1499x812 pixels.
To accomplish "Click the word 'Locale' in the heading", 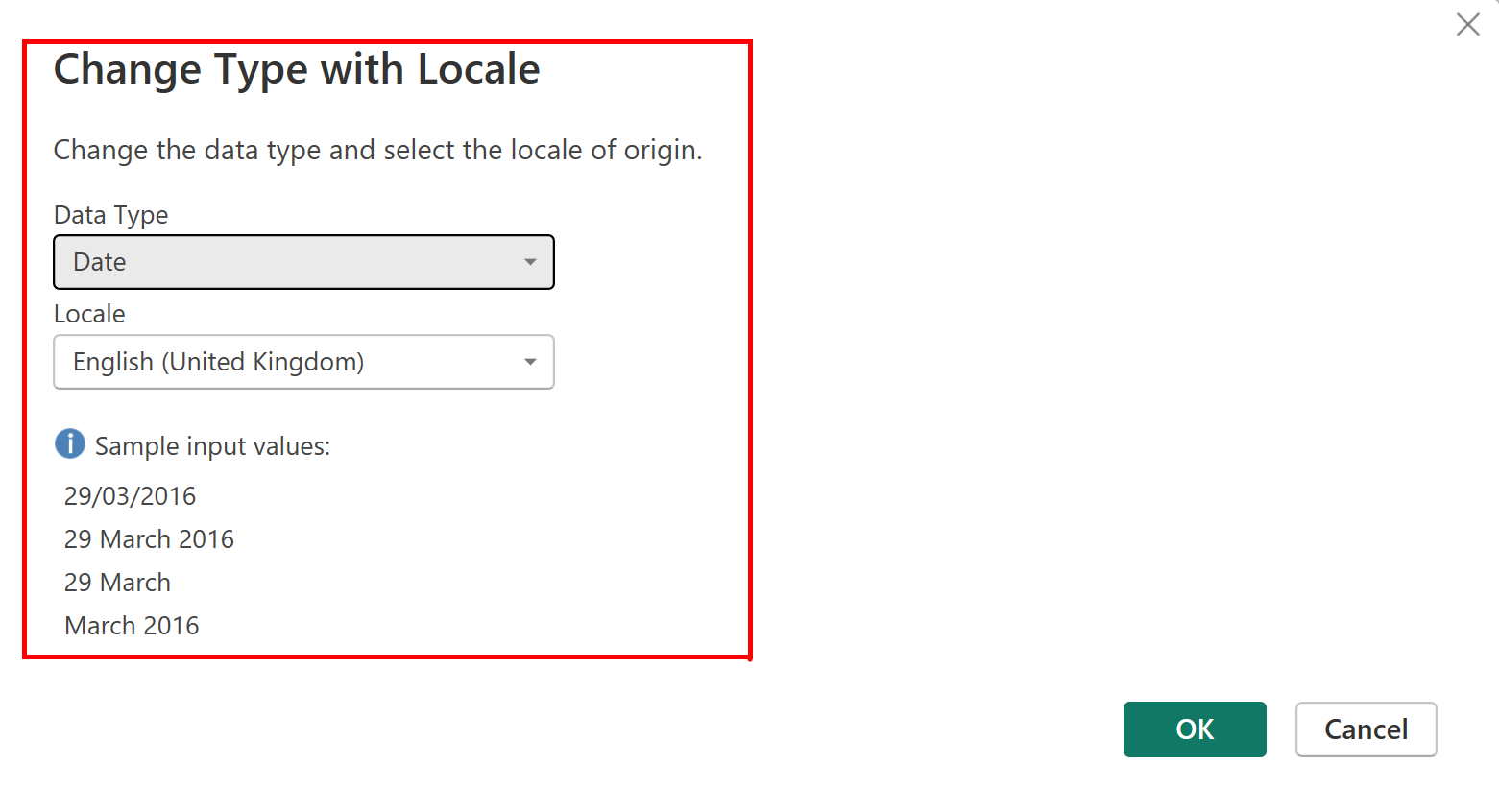I will [478, 70].
